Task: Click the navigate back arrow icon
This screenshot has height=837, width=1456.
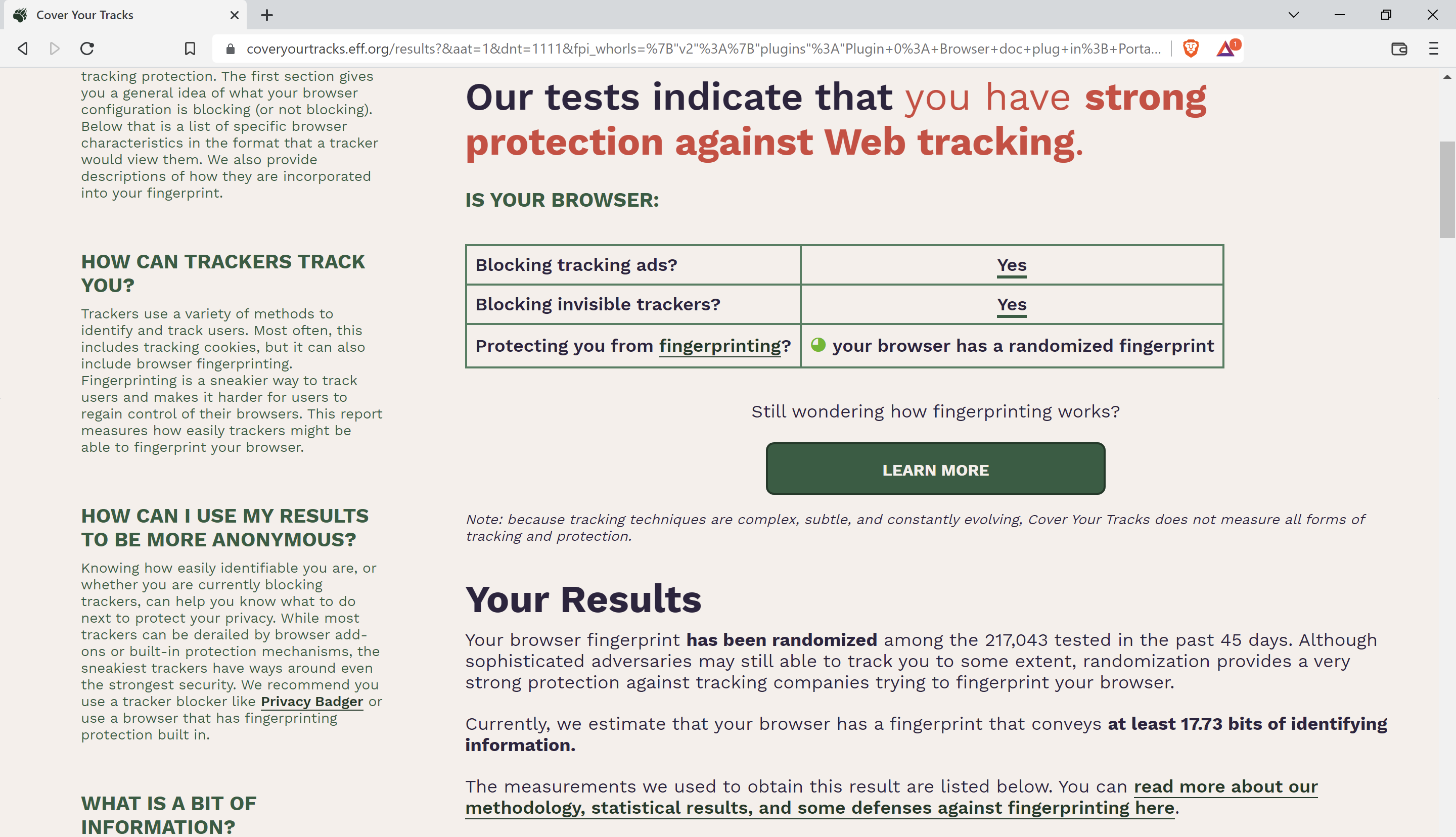Action: (21, 48)
